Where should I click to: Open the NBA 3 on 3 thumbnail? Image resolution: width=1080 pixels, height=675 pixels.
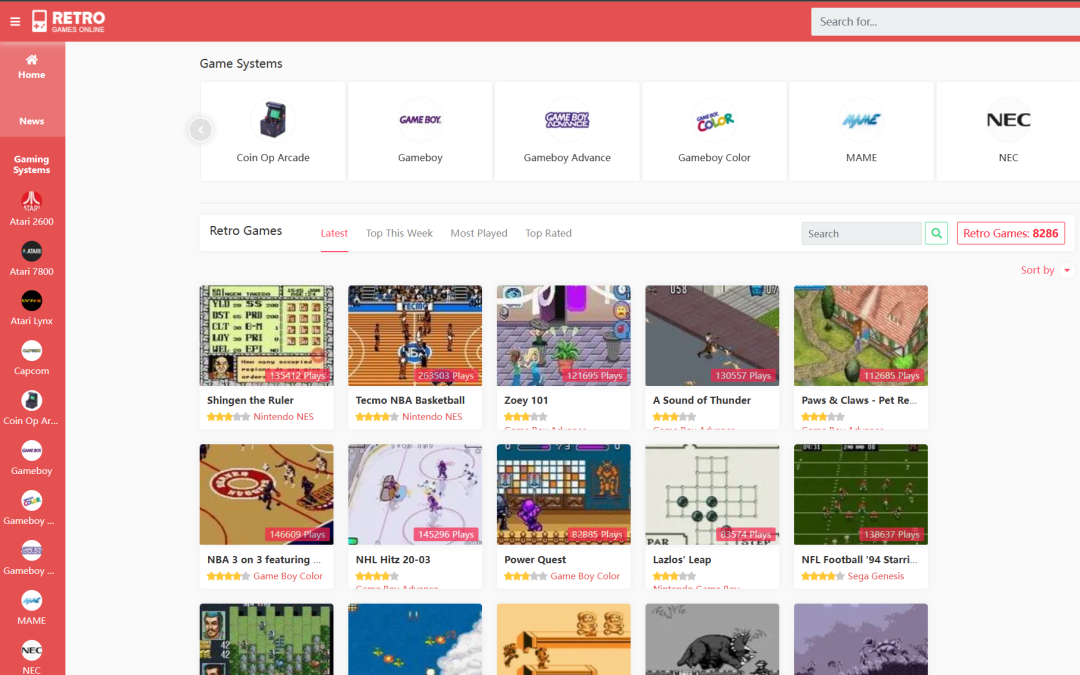point(267,495)
